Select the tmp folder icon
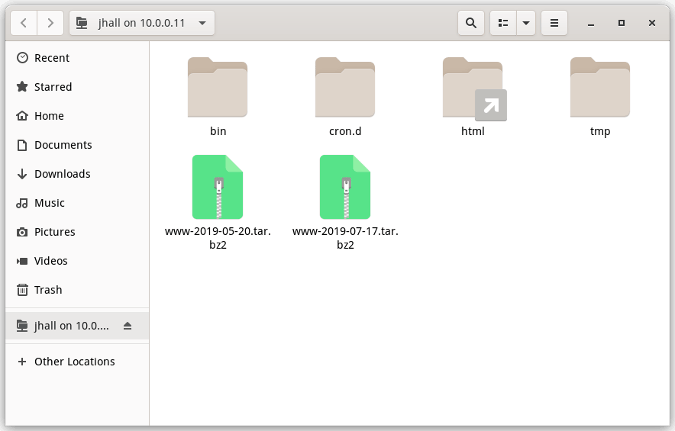 pos(600,88)
